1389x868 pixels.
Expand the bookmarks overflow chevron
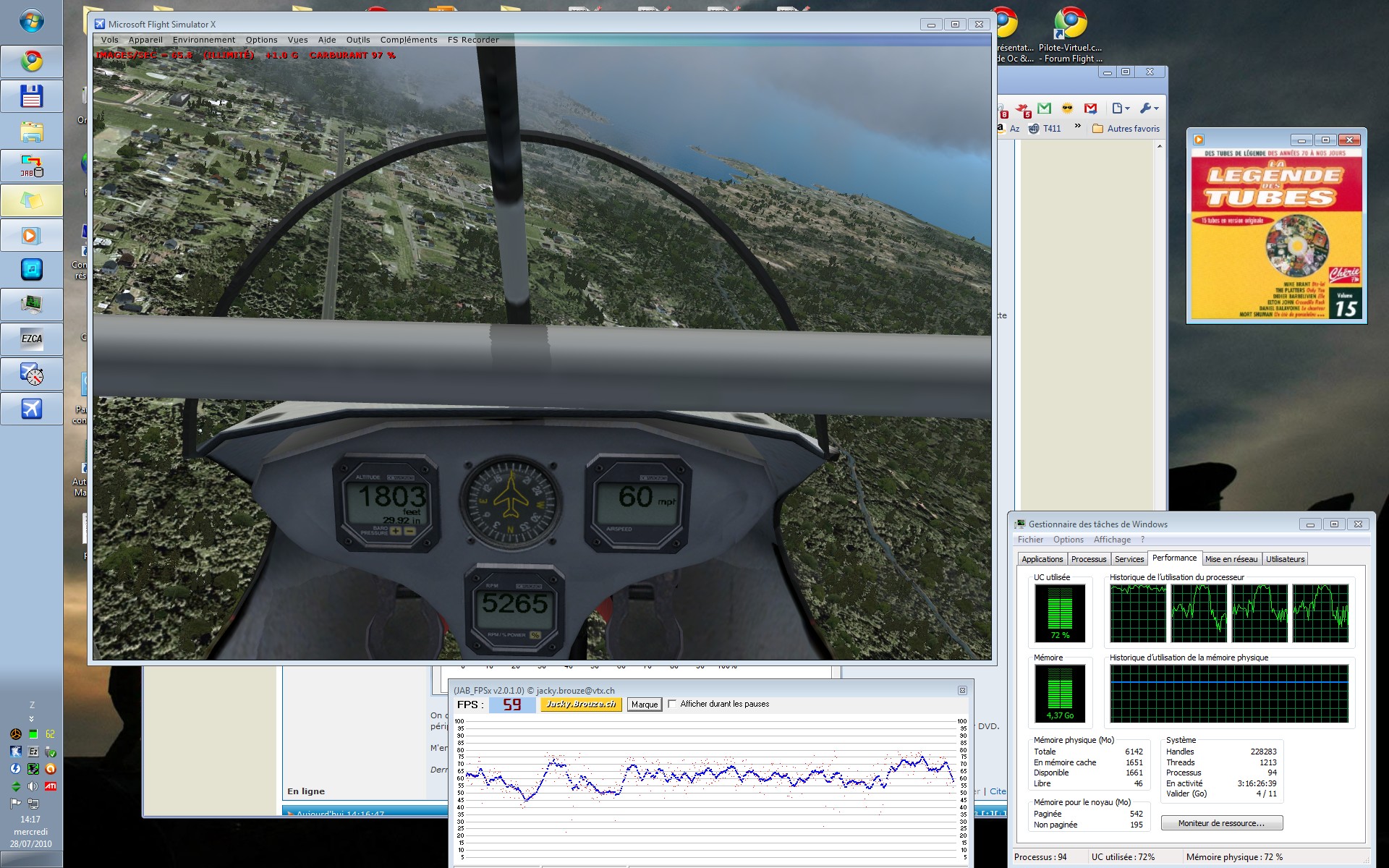[1077, 127]
